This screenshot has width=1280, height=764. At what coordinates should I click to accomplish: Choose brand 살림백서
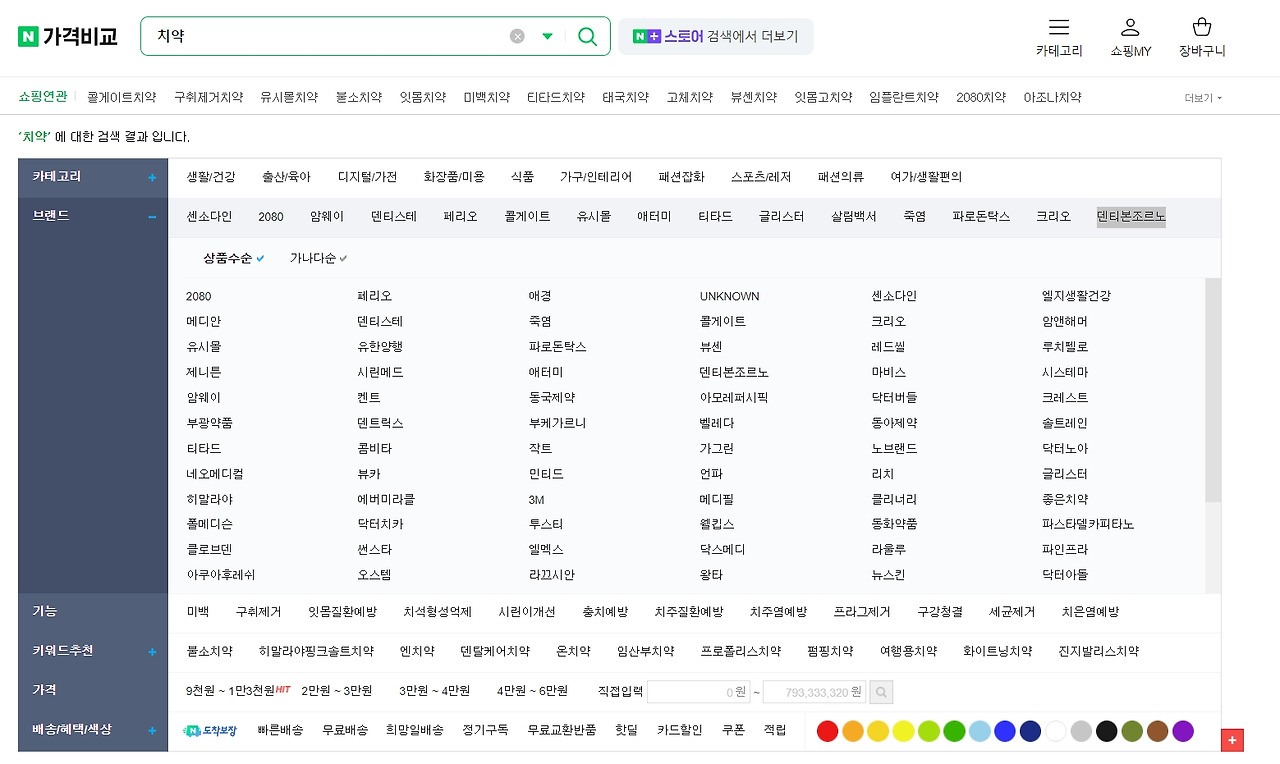click(x=853, y=217)
